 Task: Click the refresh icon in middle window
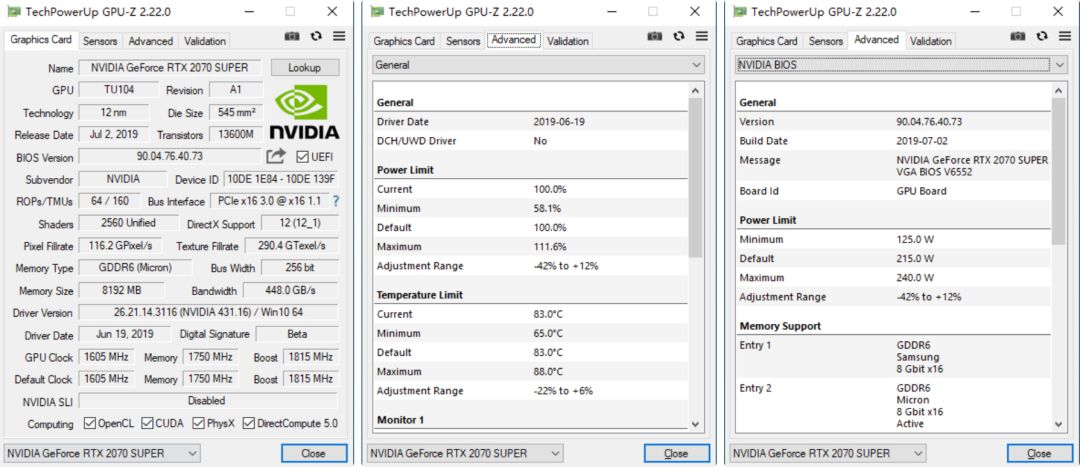click(x=679, y=37)
